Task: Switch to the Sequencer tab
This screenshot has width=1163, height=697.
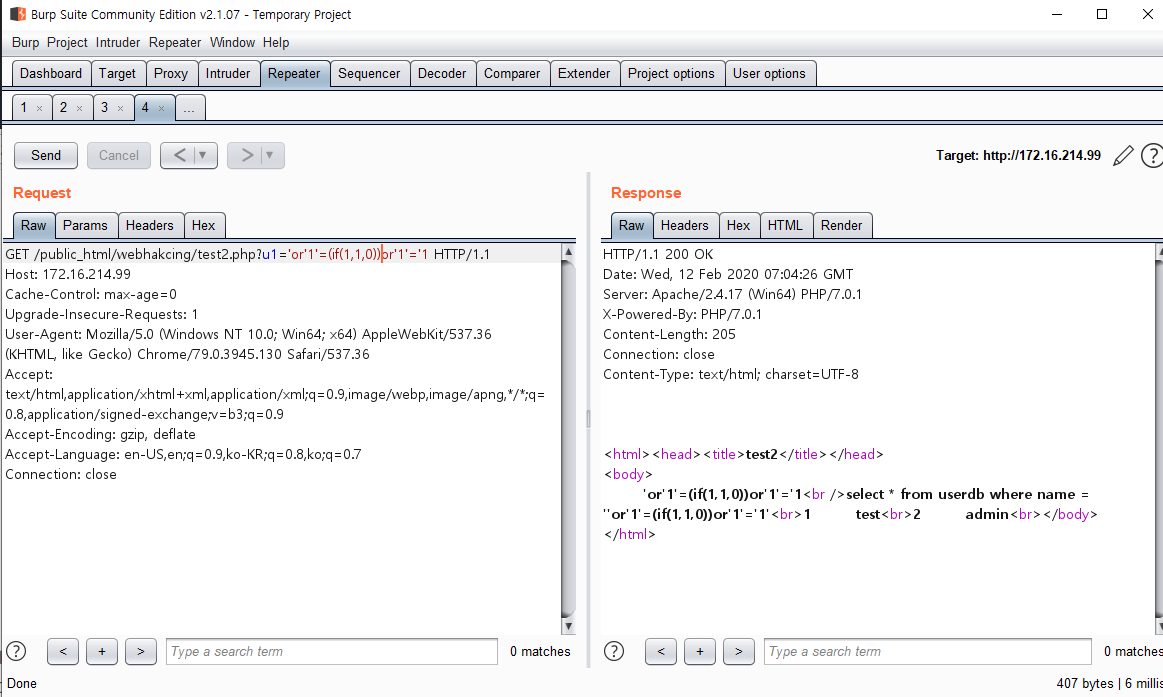Action: click(x=369, y=73)
